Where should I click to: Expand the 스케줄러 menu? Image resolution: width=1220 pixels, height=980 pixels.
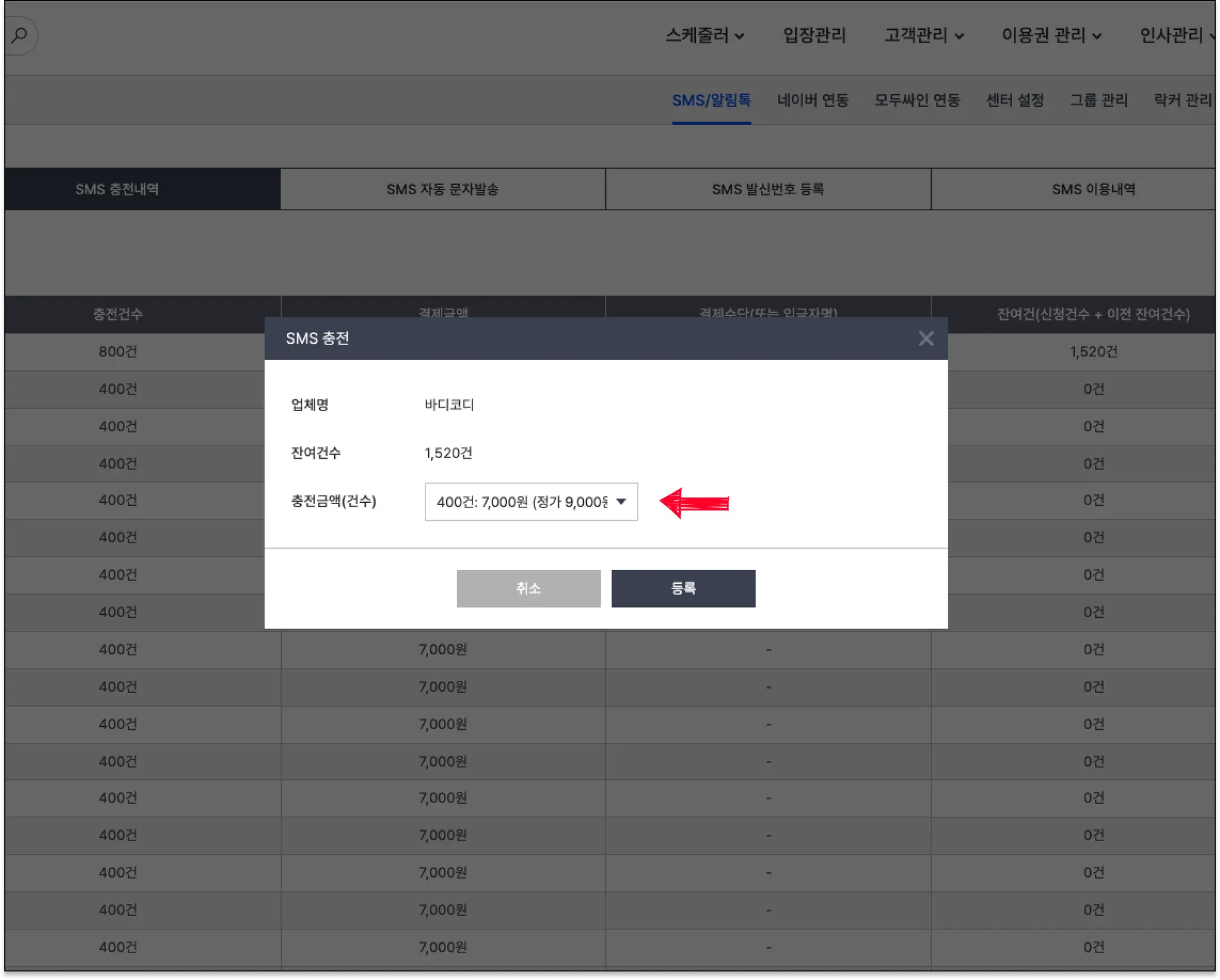pos(704,36)
